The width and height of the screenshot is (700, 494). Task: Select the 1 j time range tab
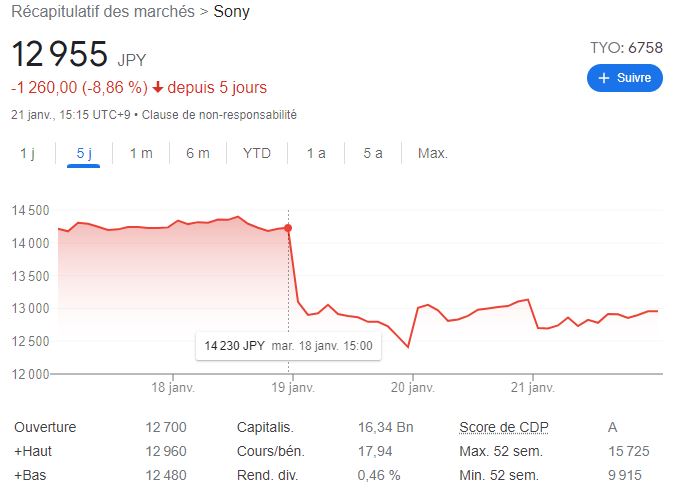[27, 153]
